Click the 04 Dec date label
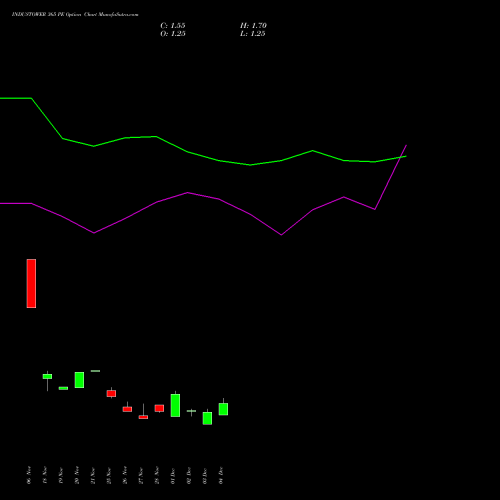 click(221, 476)
